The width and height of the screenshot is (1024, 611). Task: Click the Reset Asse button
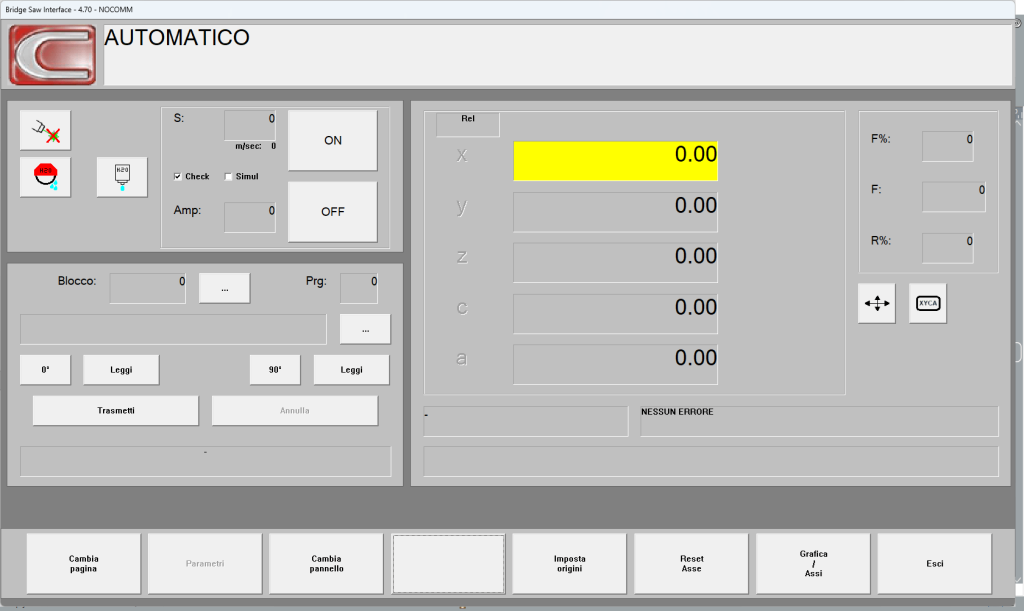coord(692,564)
